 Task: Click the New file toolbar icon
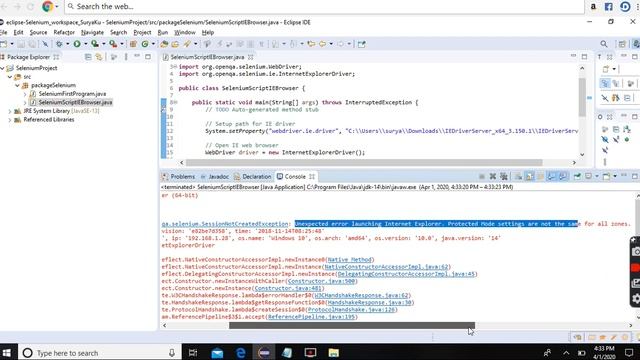coord(4,44)
